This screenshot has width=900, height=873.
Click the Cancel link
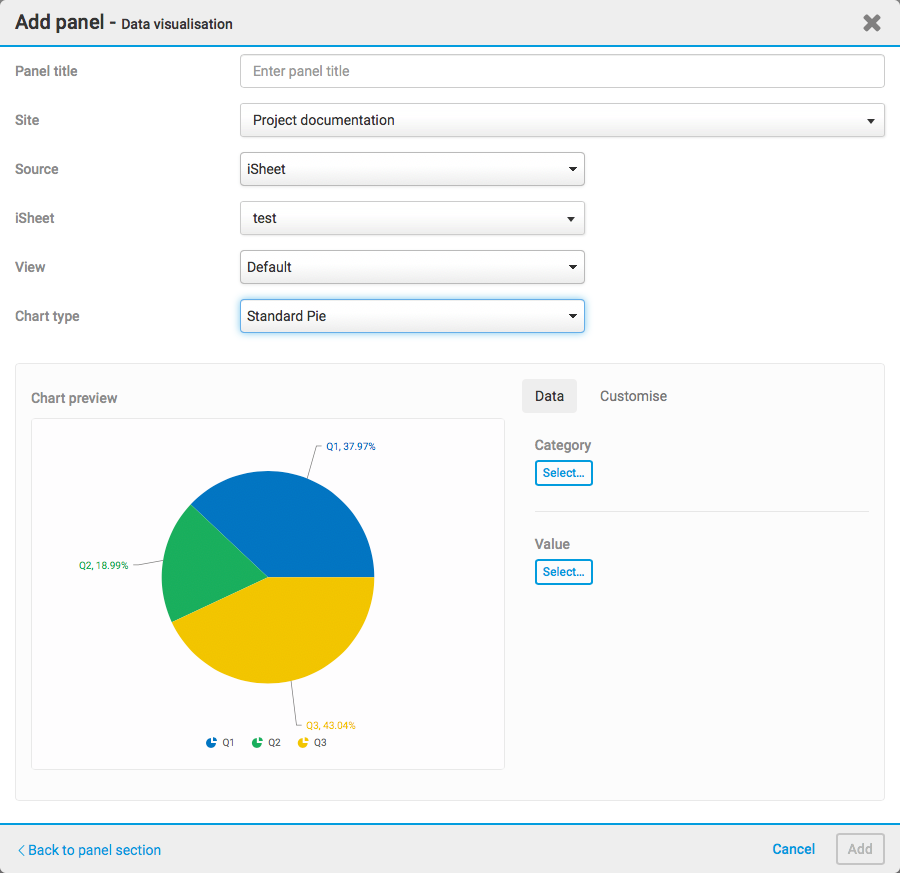click(793, 849)
